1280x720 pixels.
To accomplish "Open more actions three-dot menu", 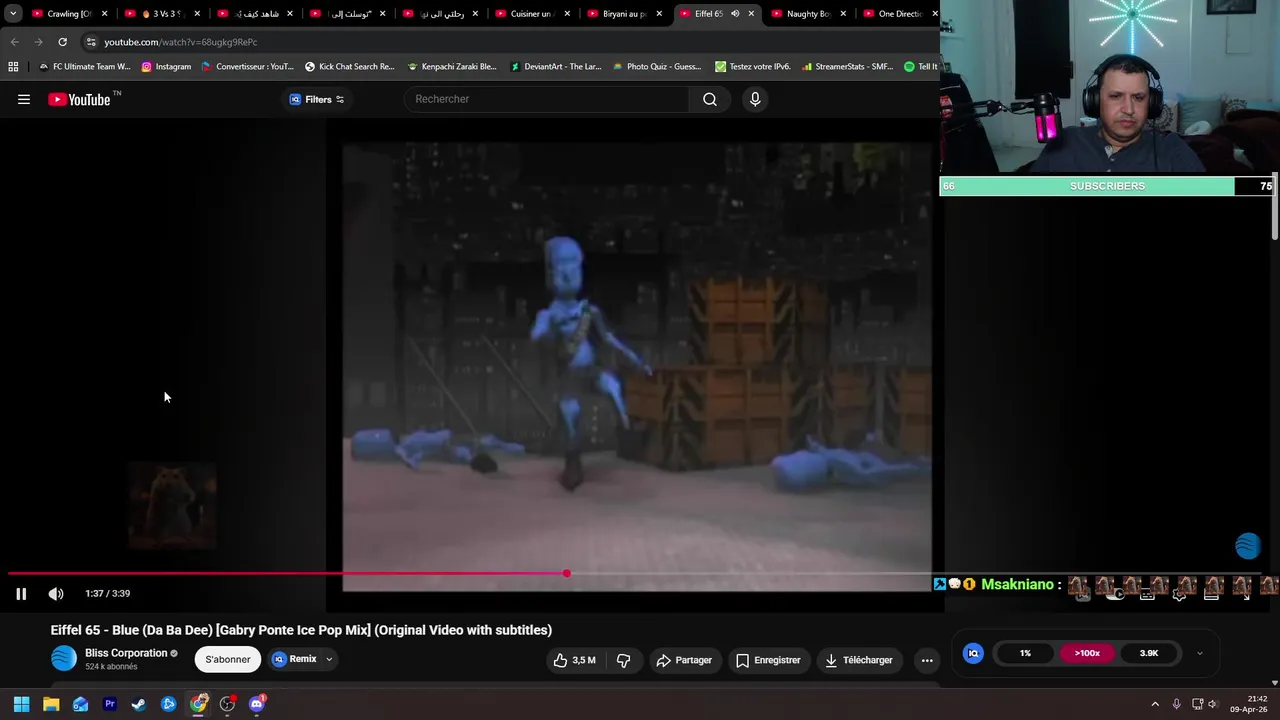I will pos(927,660).
